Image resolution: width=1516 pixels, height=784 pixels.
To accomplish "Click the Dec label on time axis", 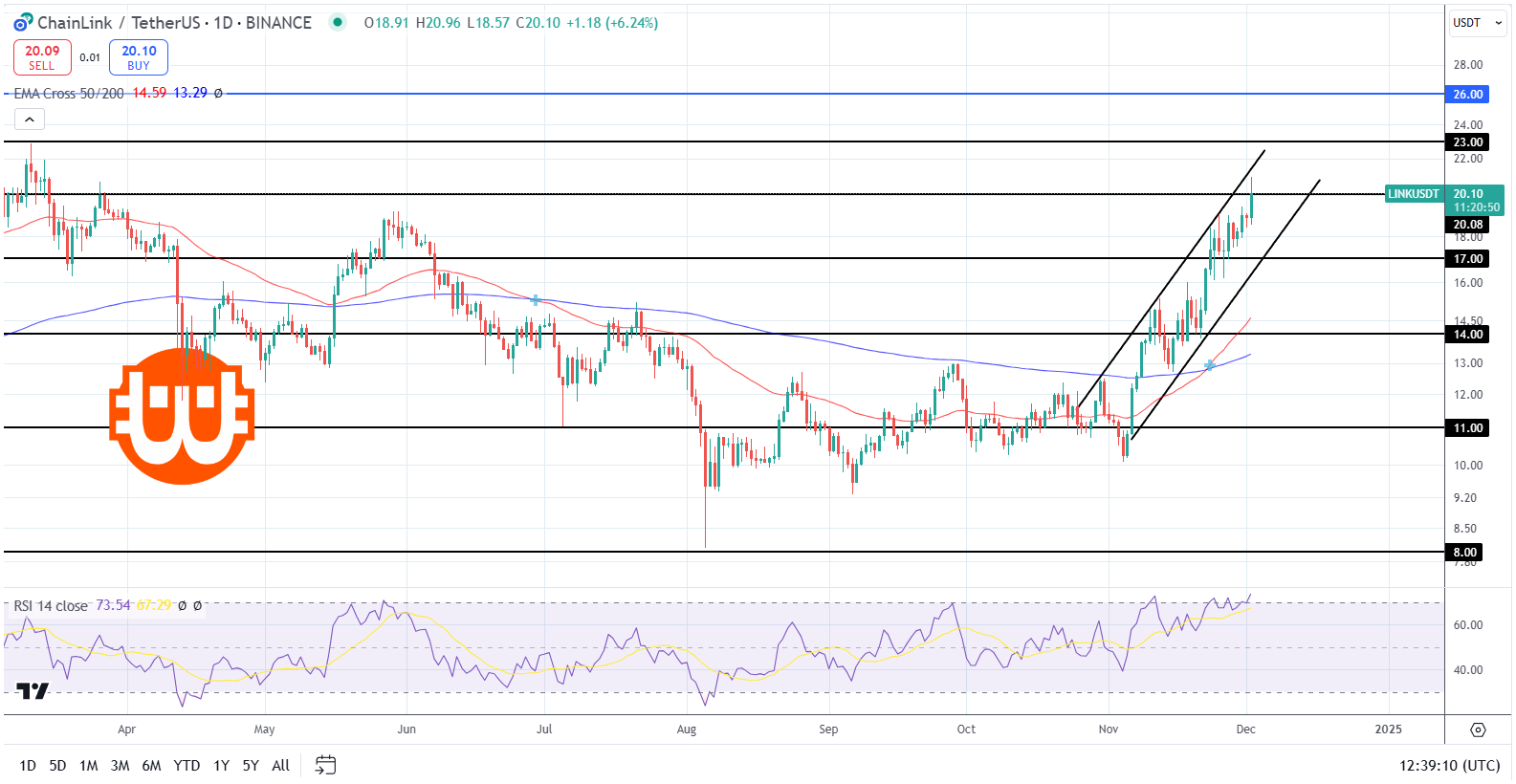I will click(1245, 730).
